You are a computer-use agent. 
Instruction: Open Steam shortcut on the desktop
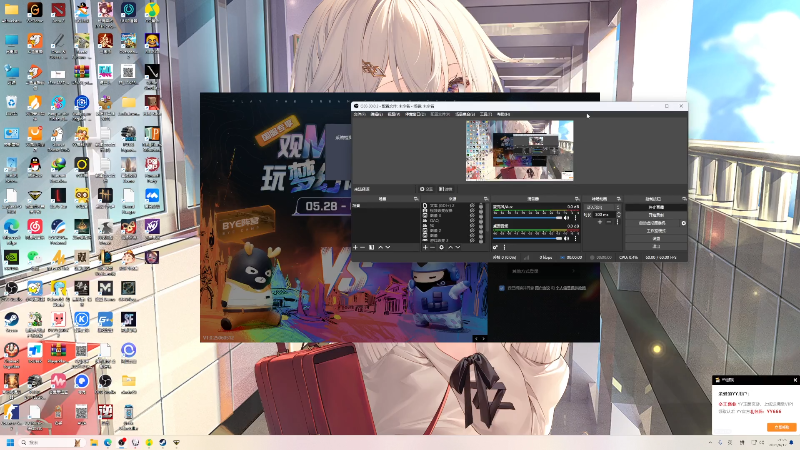[11, 320]
